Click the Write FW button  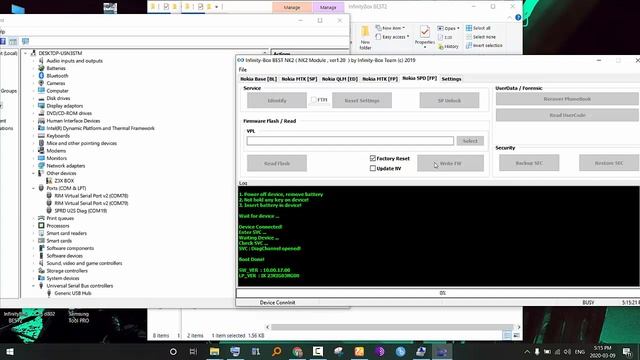(451, 163)
